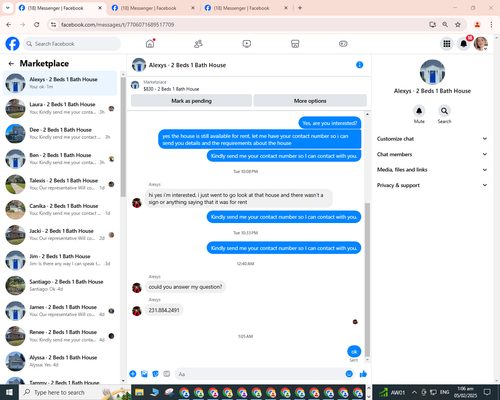Open conversation with Ben
The image size is (500, 400).
coord(60,159)
